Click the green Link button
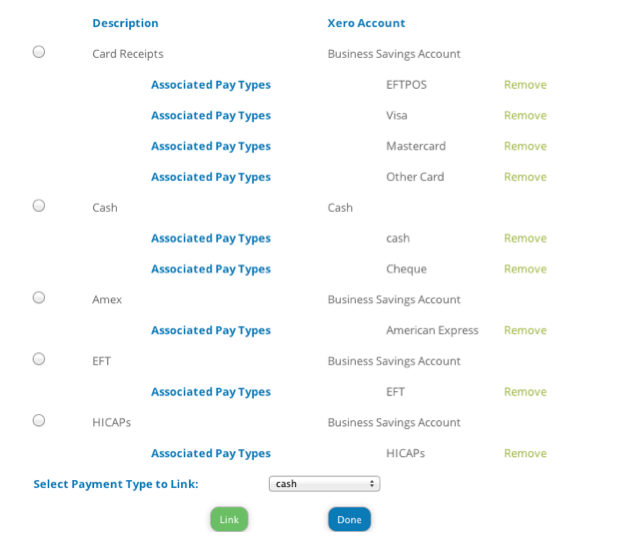 point(229,519)
